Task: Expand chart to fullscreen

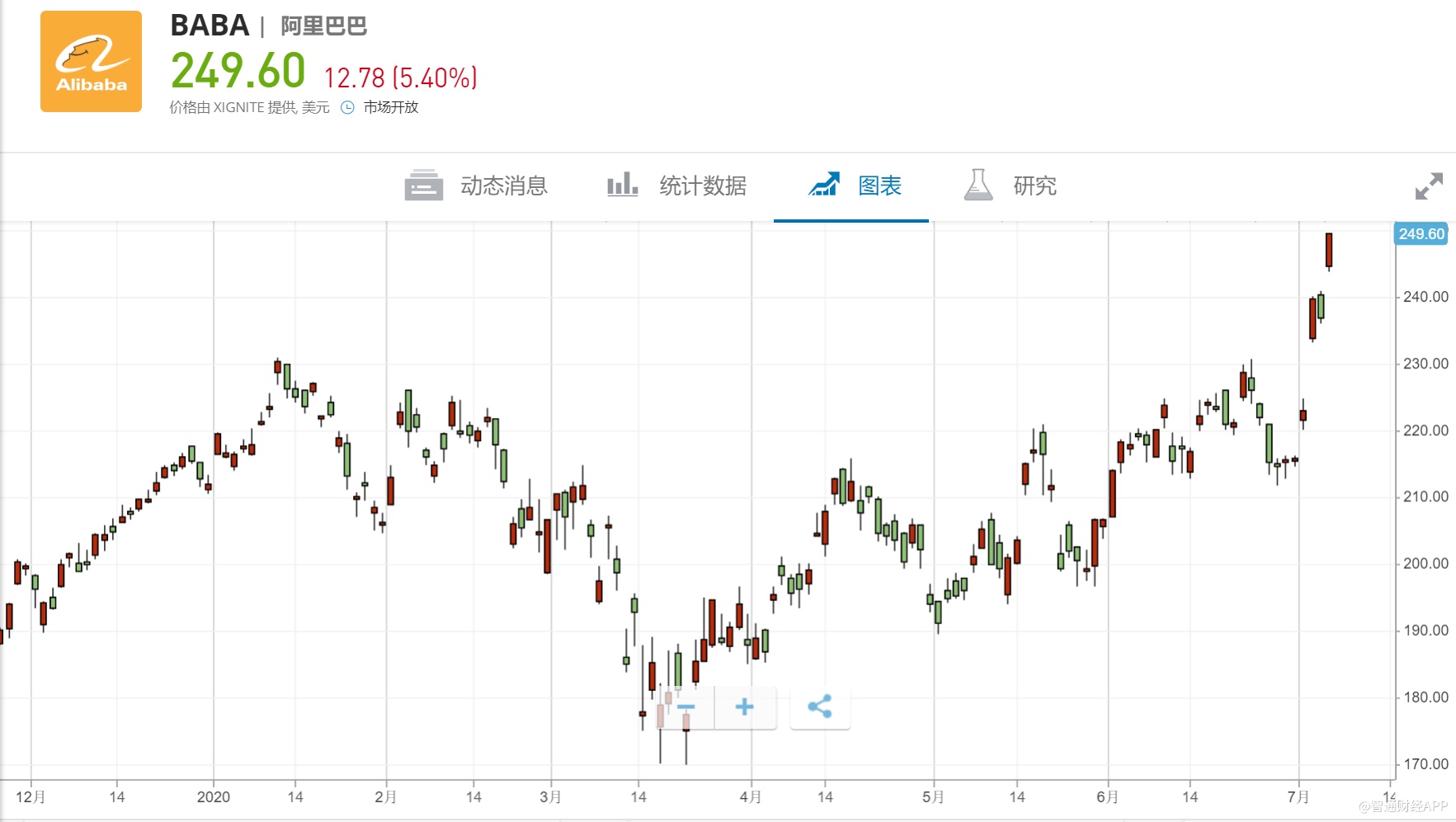Action: (1429, 186)
